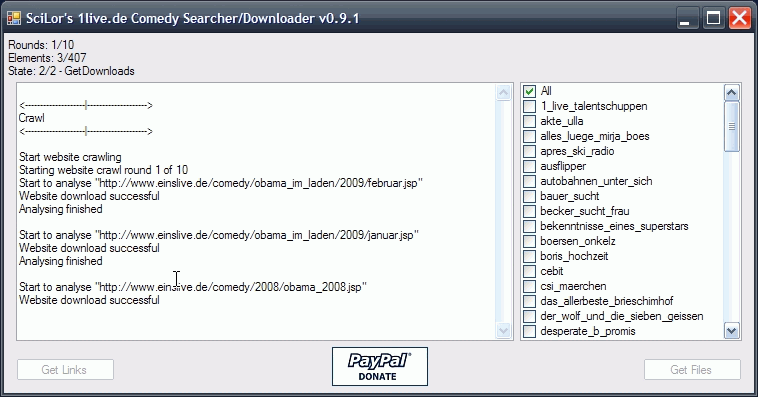
Task: Maximize the Comedy Searcher window
Action: [x=713, y=18]
